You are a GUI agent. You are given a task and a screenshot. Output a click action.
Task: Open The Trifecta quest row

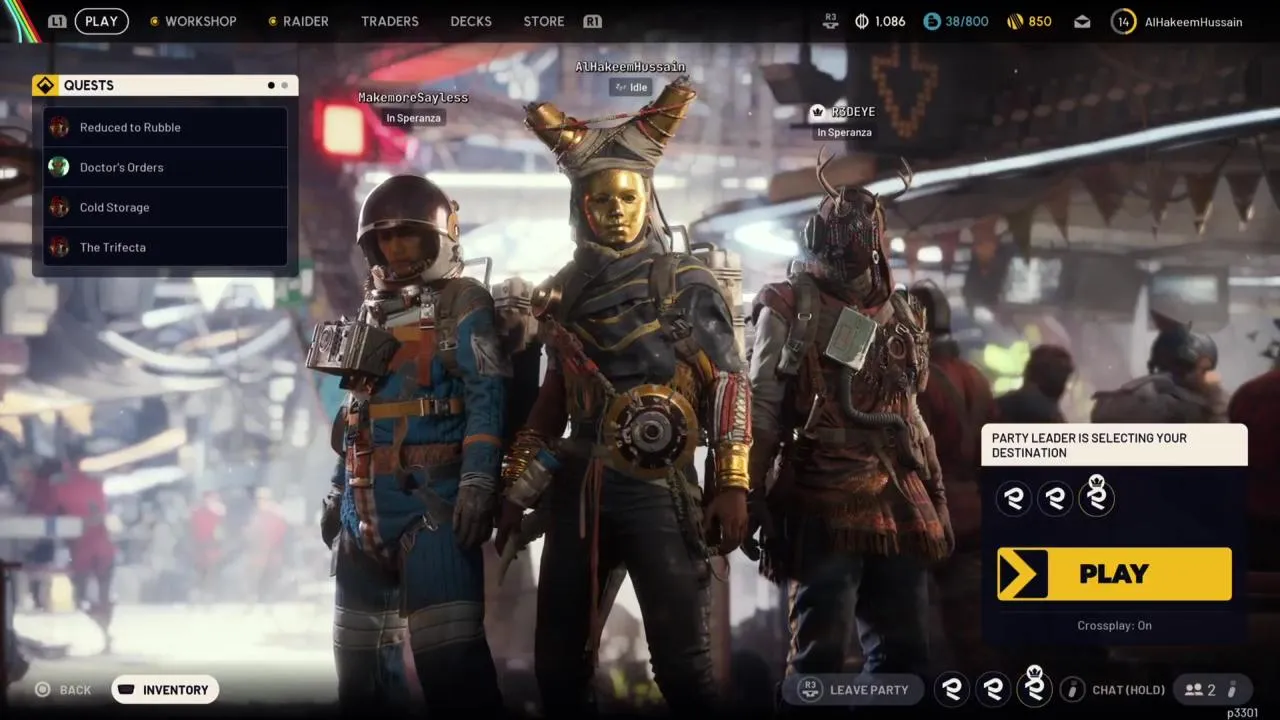[x=165, y=247]
